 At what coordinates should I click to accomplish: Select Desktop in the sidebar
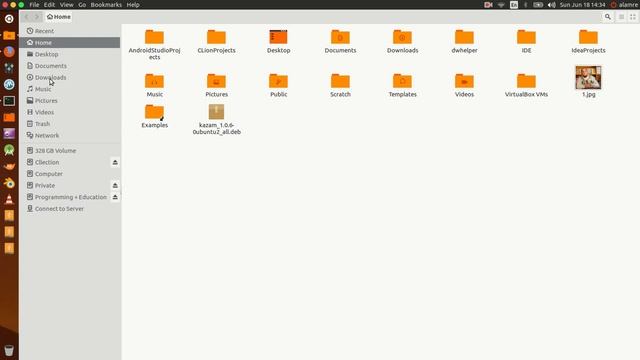coord(70,54)
